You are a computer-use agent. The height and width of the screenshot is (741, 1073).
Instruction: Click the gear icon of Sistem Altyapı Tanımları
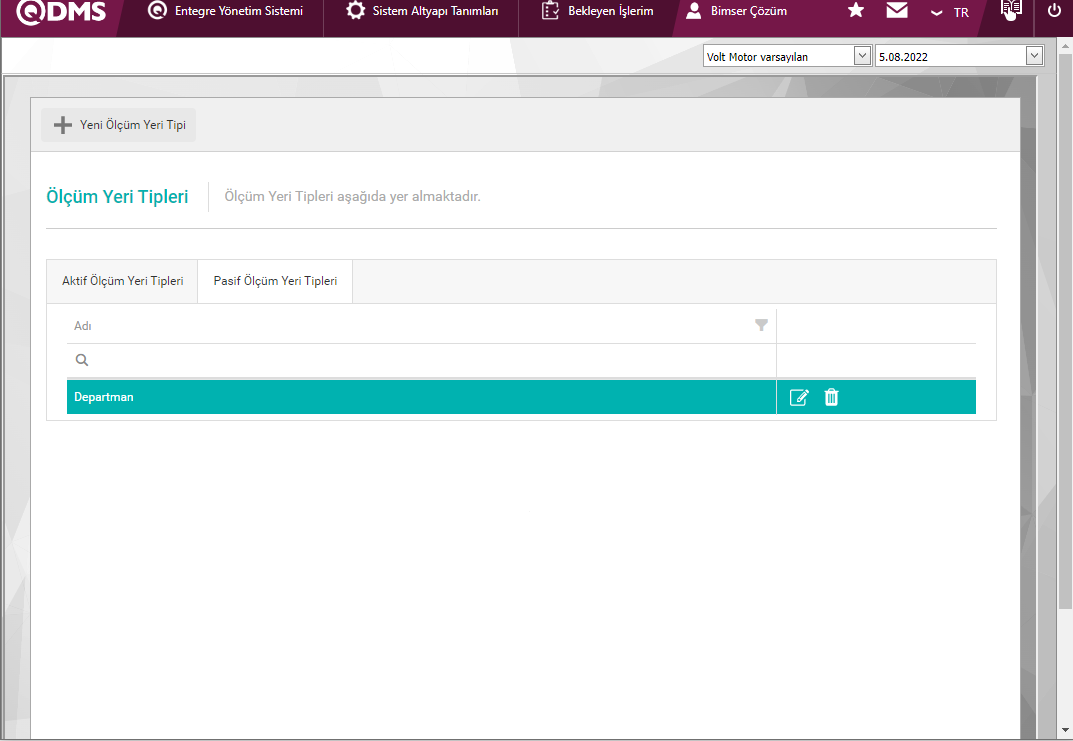point(355,11)
